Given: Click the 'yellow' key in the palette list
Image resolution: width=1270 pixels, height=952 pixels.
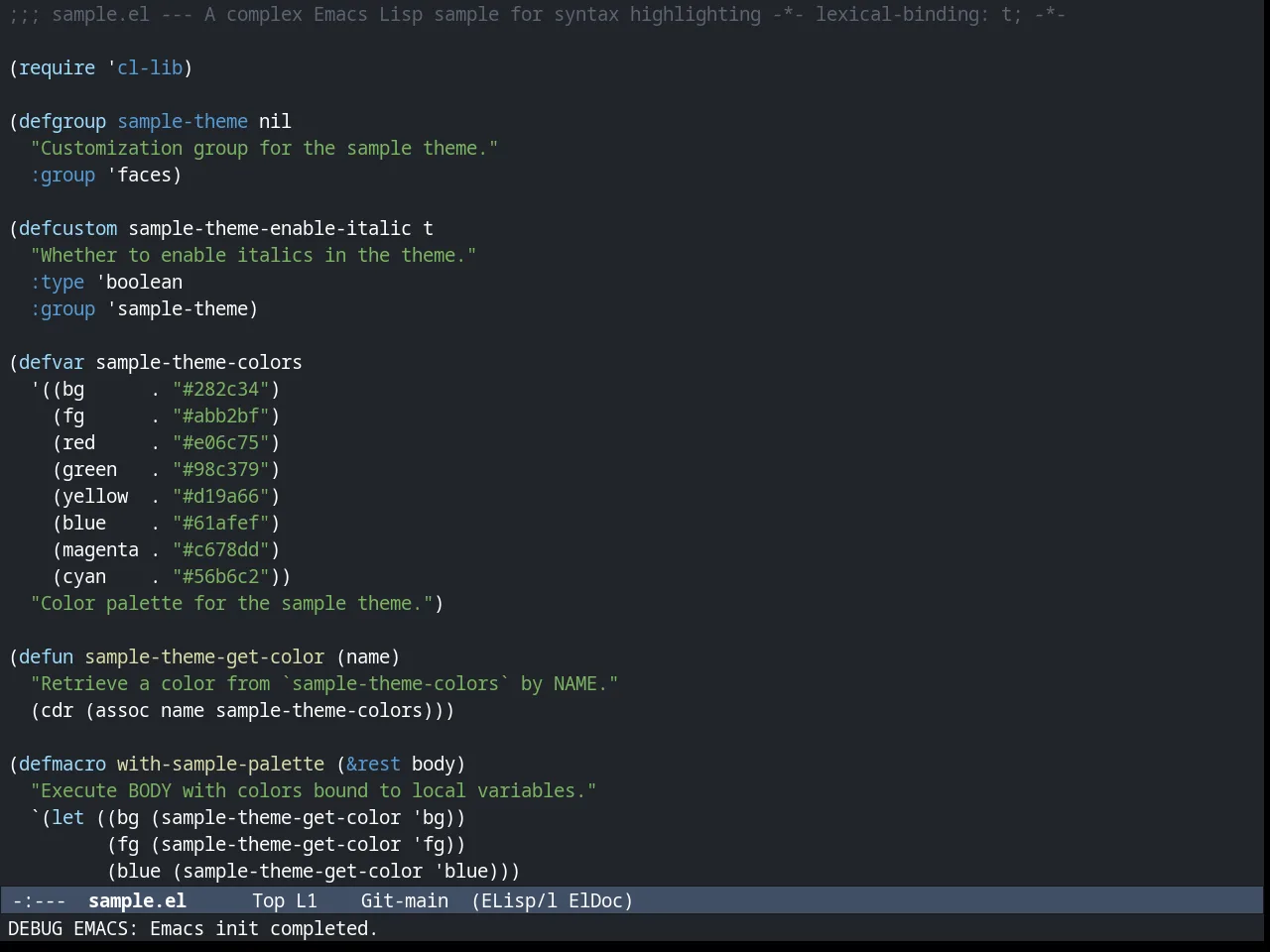Looking at the screenshot, I should (95, 496).
